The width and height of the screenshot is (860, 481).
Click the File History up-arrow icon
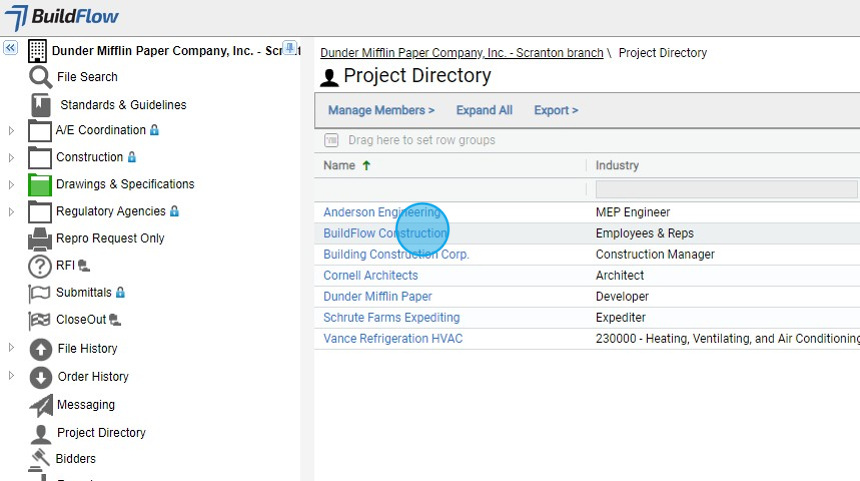coord(41,349)
